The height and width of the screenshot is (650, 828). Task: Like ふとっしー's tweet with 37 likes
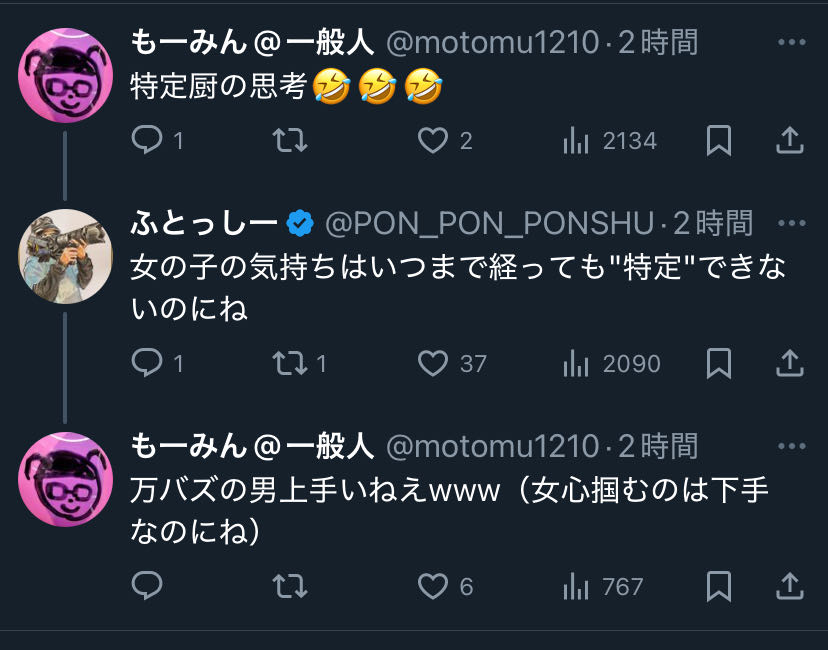433,363
